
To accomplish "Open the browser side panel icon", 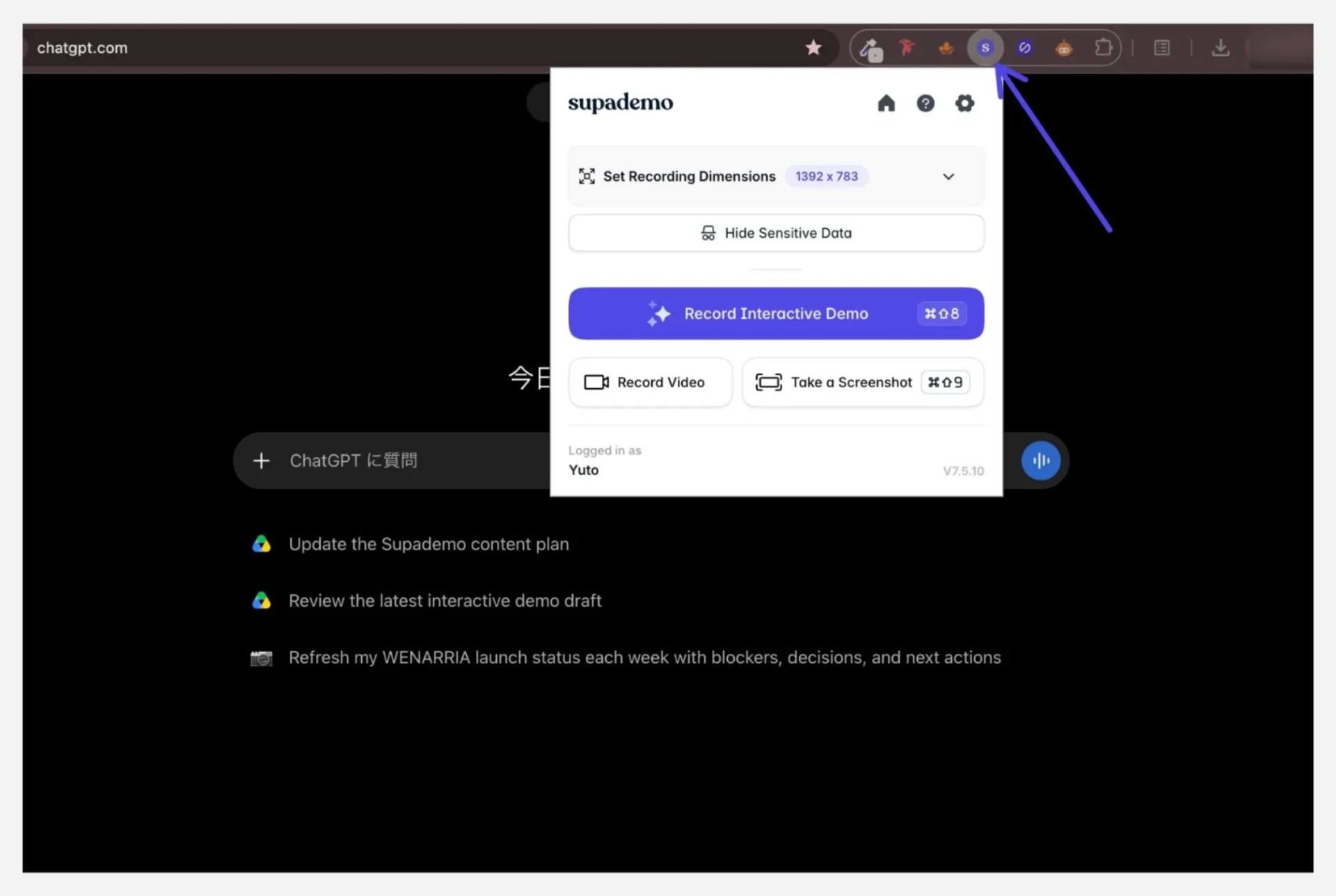I will 1162,48.
